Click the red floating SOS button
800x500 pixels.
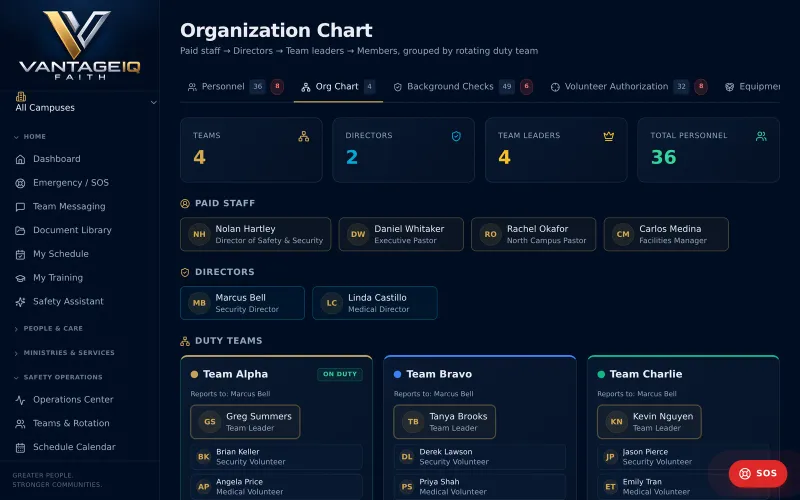coord(758,473)
